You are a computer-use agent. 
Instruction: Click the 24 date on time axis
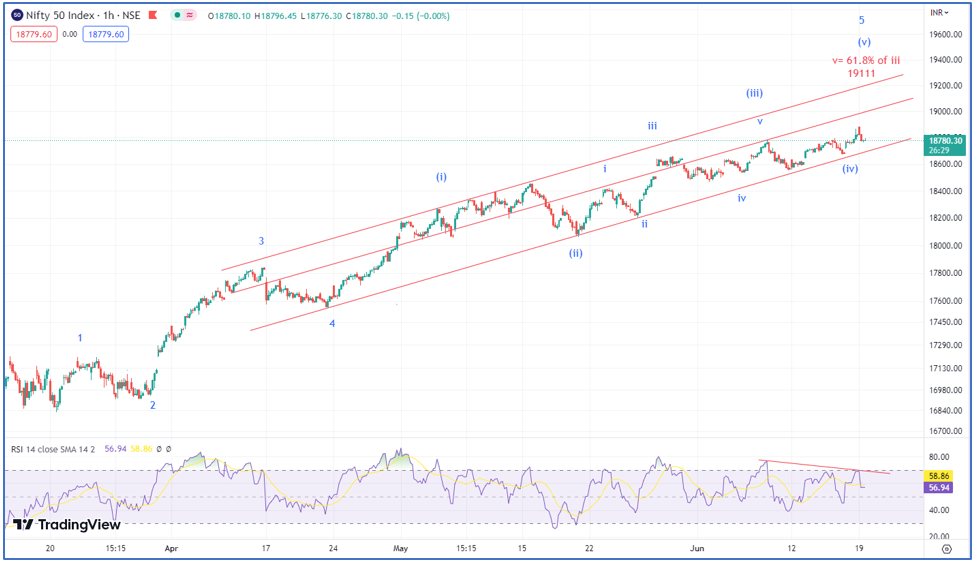[x=333, y=548]
